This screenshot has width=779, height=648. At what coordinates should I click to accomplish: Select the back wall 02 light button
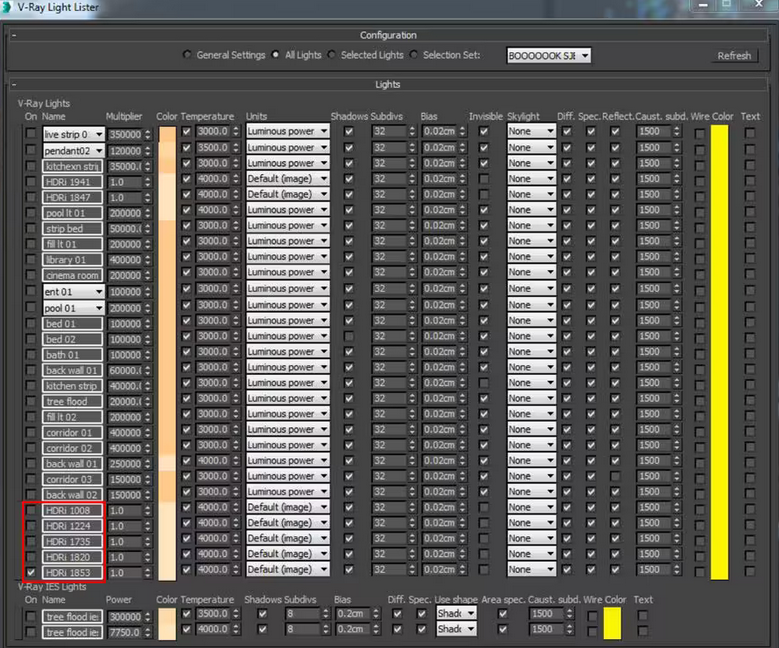click(73, 495)
